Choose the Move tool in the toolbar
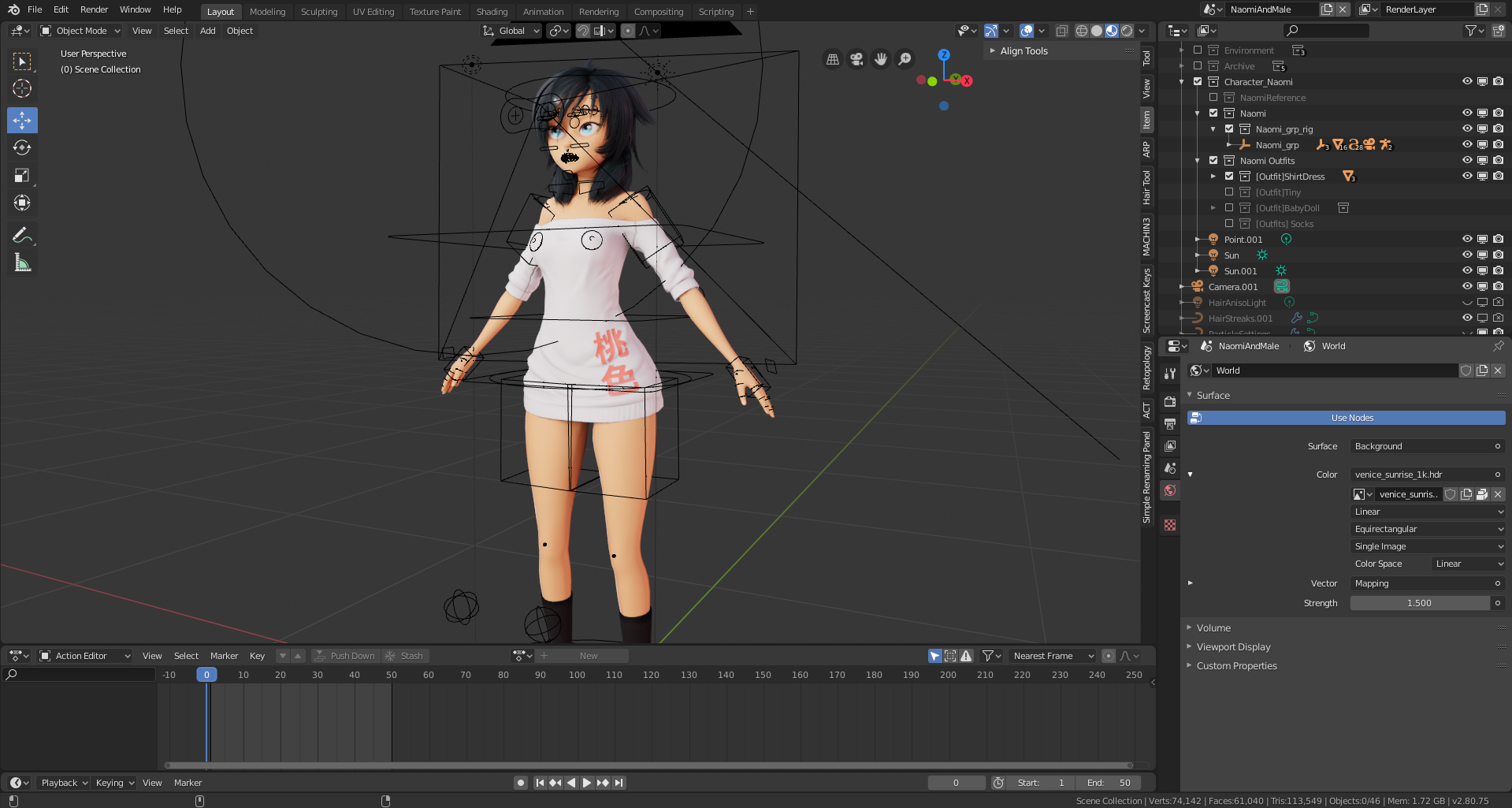1512x808 pixels. 22,120
